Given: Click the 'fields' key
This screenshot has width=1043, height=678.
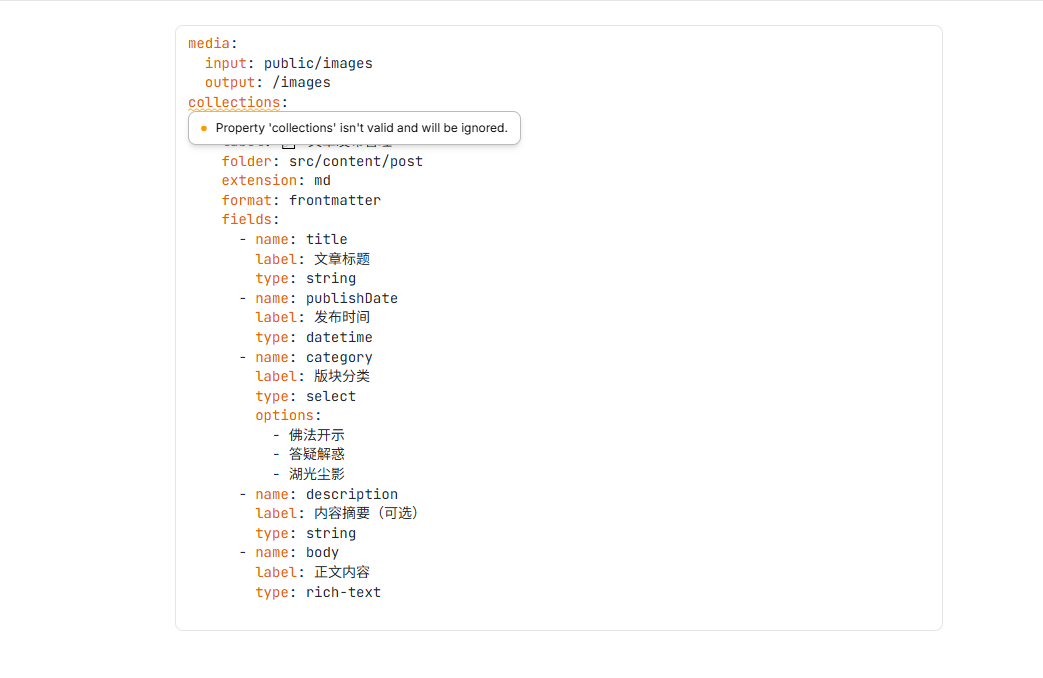Looking at the screenshot, I should [x=247, y=220].
